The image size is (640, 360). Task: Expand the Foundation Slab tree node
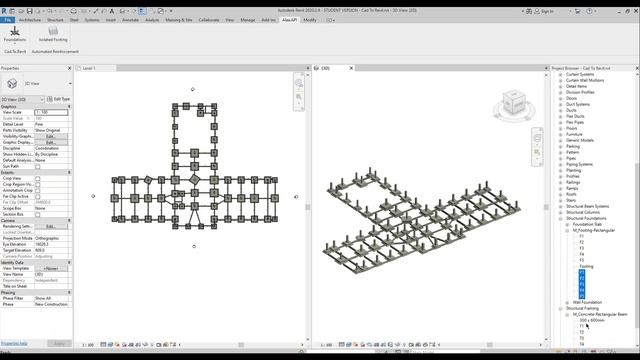click(x=567, y=224)
